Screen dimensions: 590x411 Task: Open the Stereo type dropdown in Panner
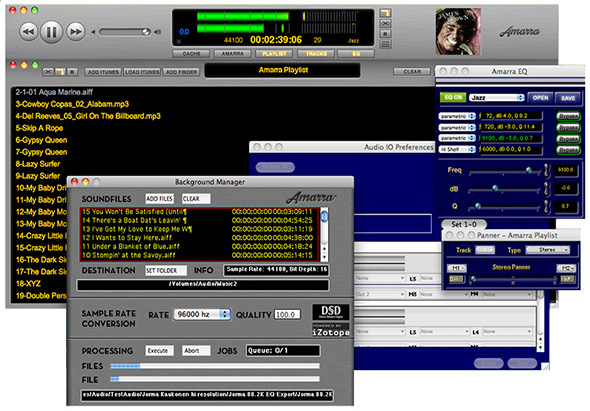point(547,250)
